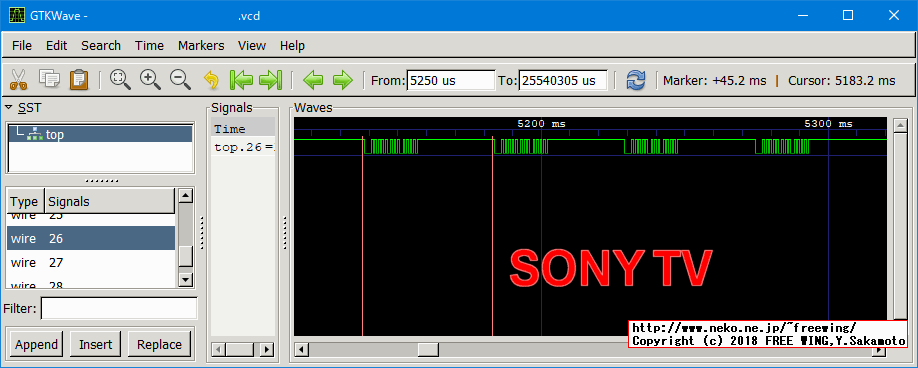Open the Time menu
The image size is (918, 368).
tap(149, 46)
